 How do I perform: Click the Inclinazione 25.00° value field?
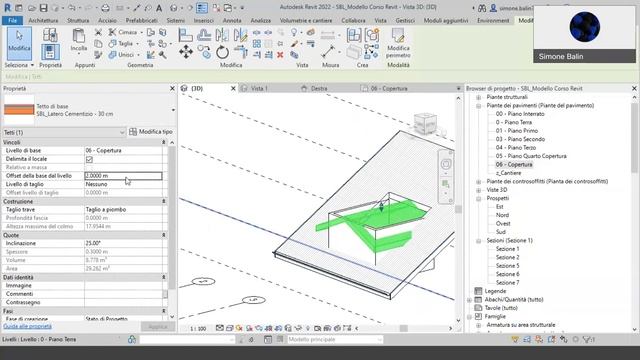coord(123,243)
